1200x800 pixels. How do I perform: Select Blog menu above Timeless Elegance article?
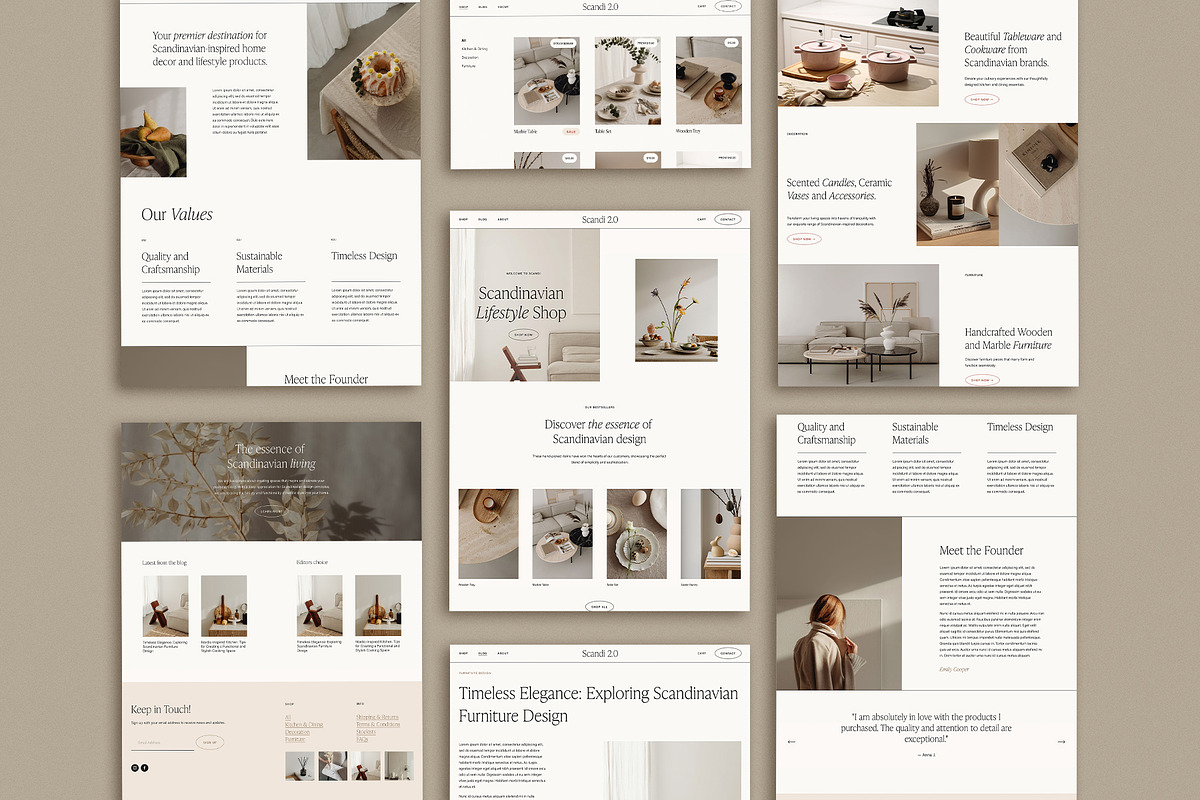point(482,653)
